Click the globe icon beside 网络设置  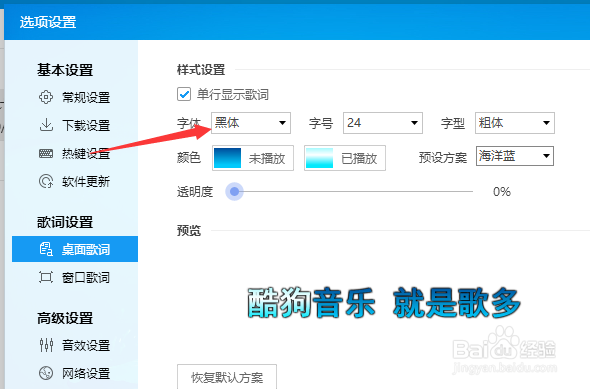pos(46,373)
